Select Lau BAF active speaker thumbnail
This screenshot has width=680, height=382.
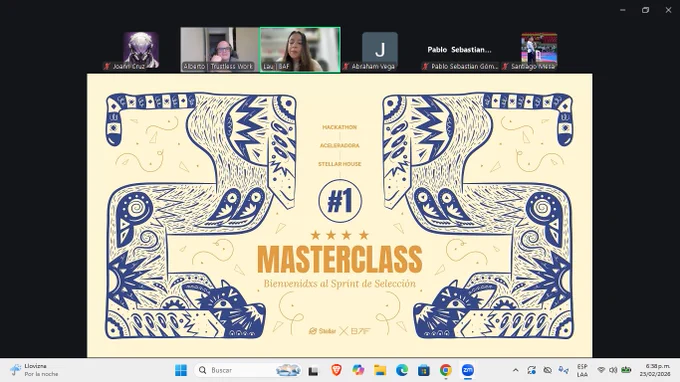[x=300, y=49]
